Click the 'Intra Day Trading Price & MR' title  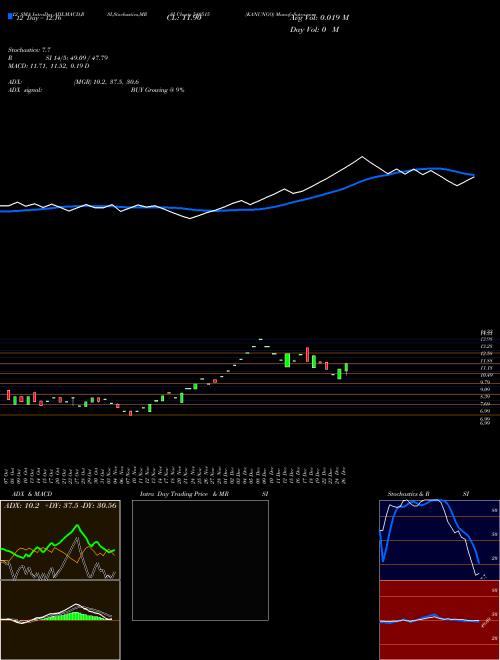coord(184,494)
